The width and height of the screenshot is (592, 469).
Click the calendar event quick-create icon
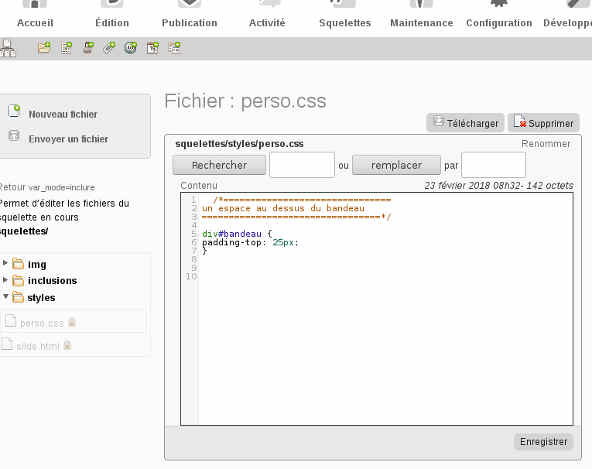tap(153, 48)
